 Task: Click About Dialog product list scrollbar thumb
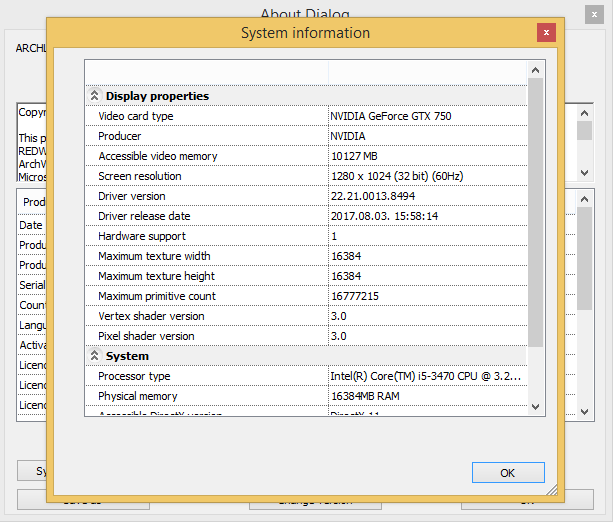point(584,258)
